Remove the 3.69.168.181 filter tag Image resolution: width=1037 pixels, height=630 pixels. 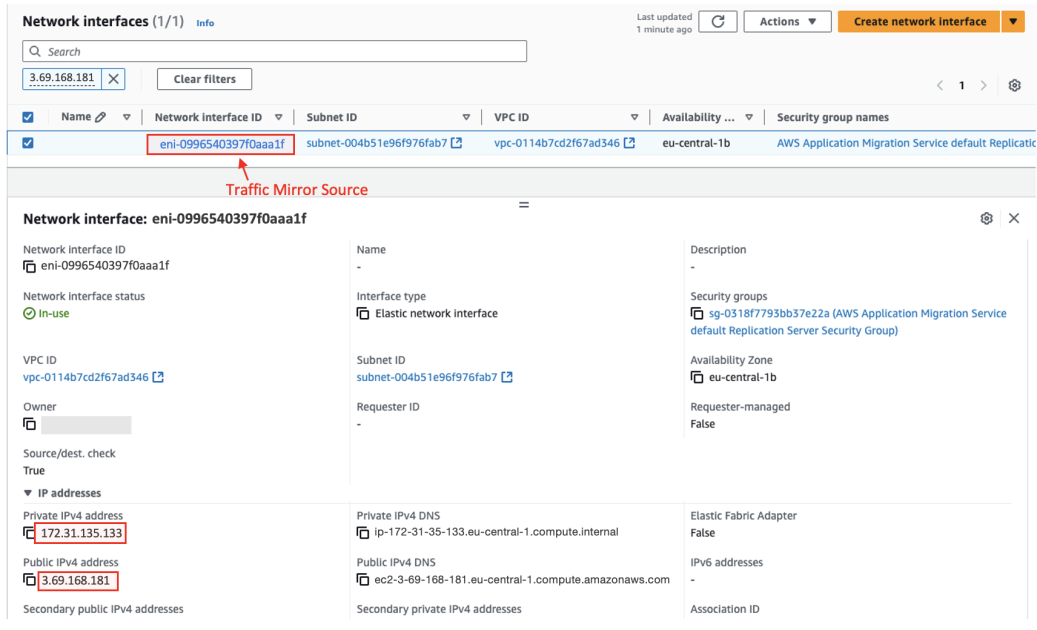114,79
